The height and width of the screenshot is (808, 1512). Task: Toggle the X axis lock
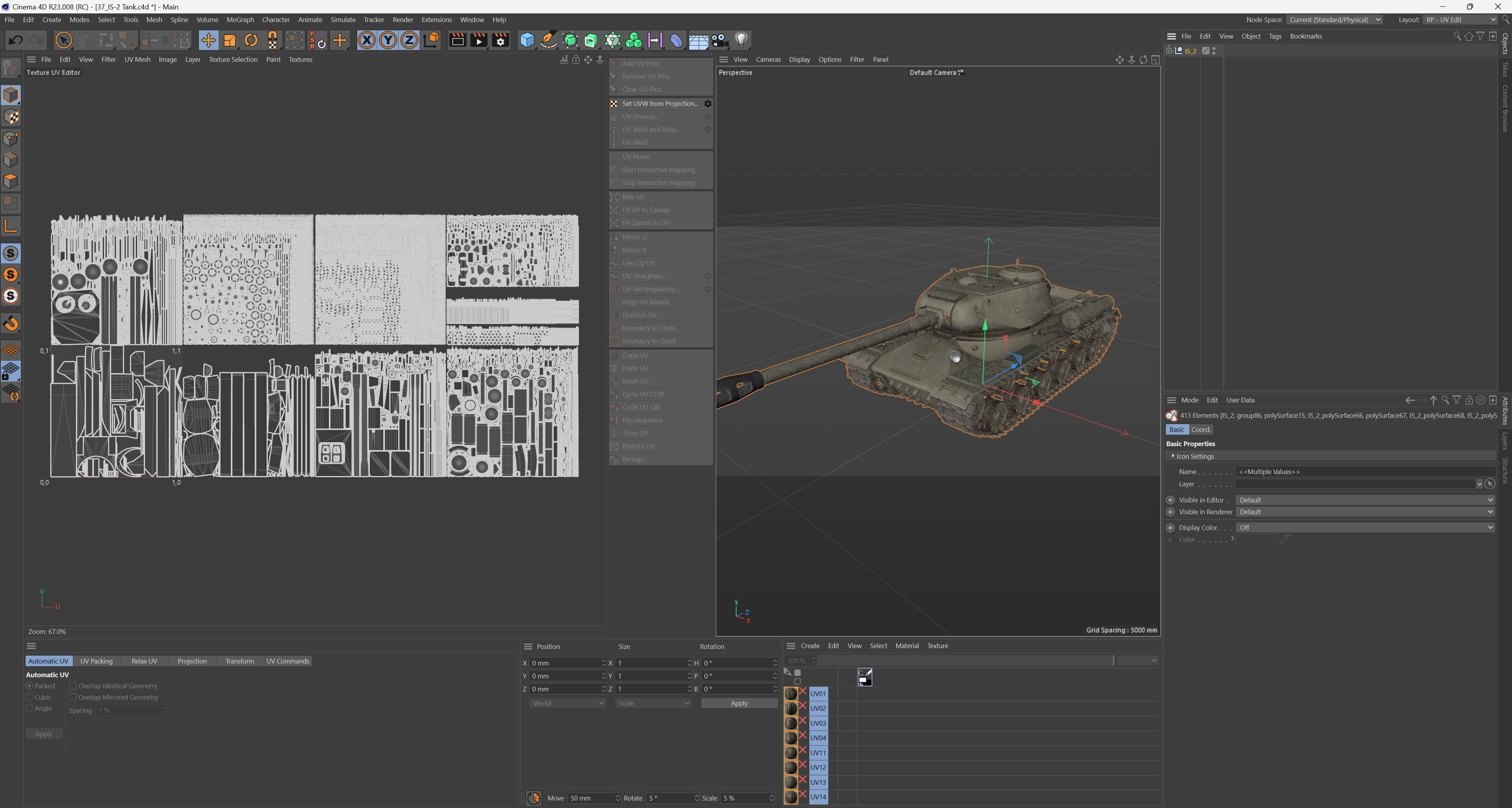[367, 41]
